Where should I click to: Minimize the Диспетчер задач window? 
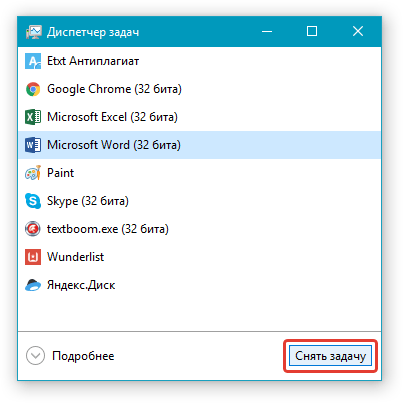267,31
